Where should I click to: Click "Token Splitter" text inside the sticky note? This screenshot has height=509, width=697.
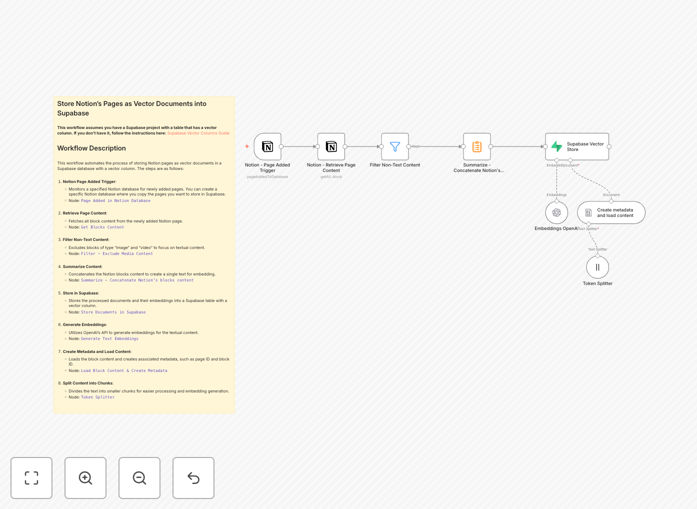point(97,397)
